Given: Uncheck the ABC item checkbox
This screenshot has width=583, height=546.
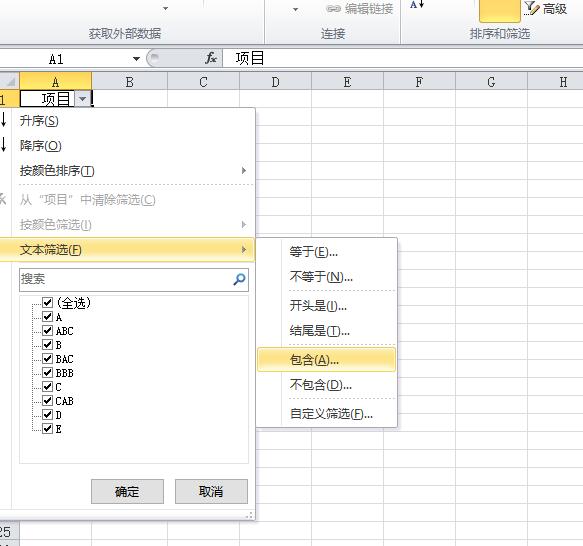Looking at the screenshot, I should tap(47, 331).
